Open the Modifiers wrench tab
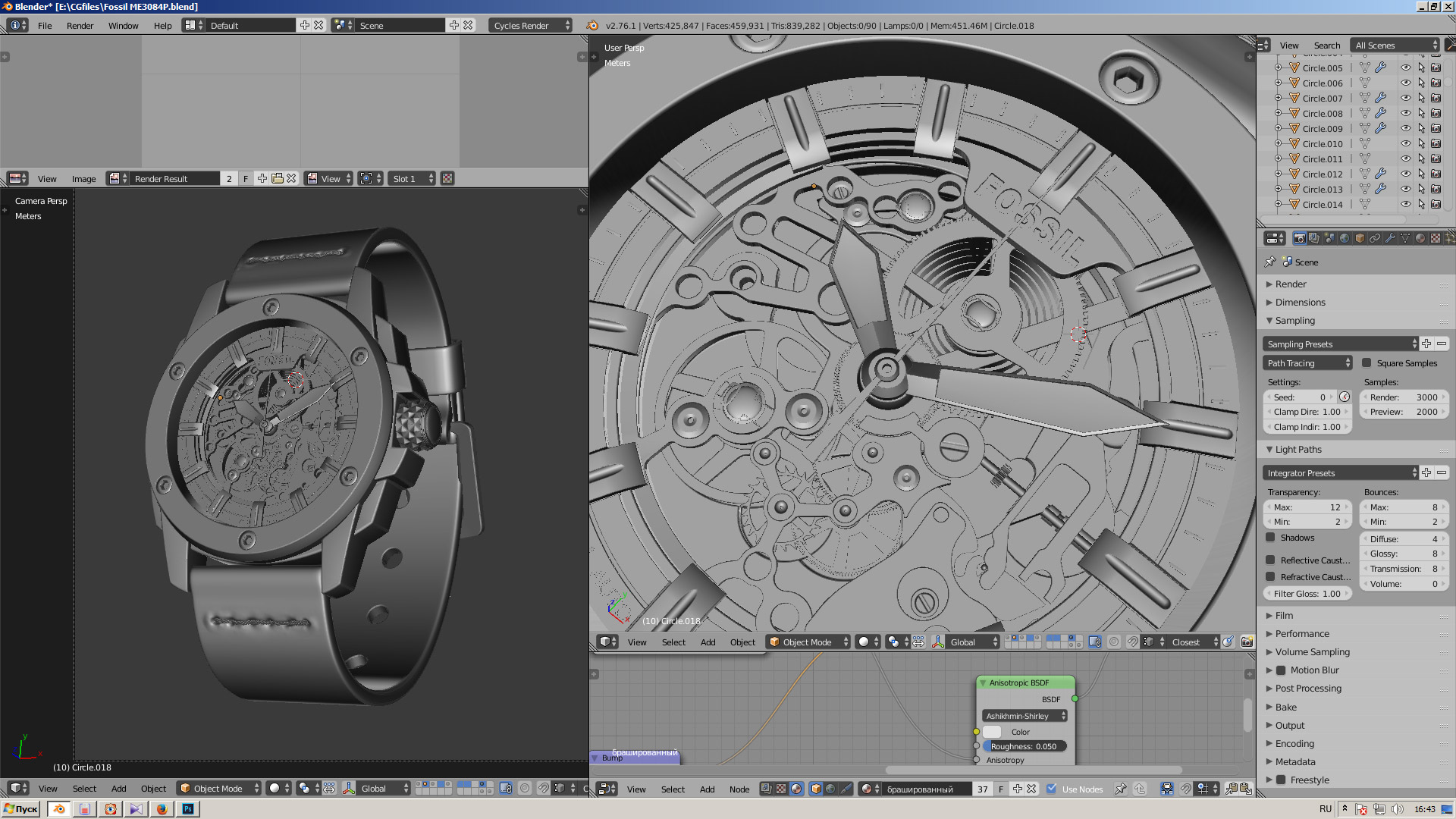Screen dimensions: 1456x819 [1390, 238]
